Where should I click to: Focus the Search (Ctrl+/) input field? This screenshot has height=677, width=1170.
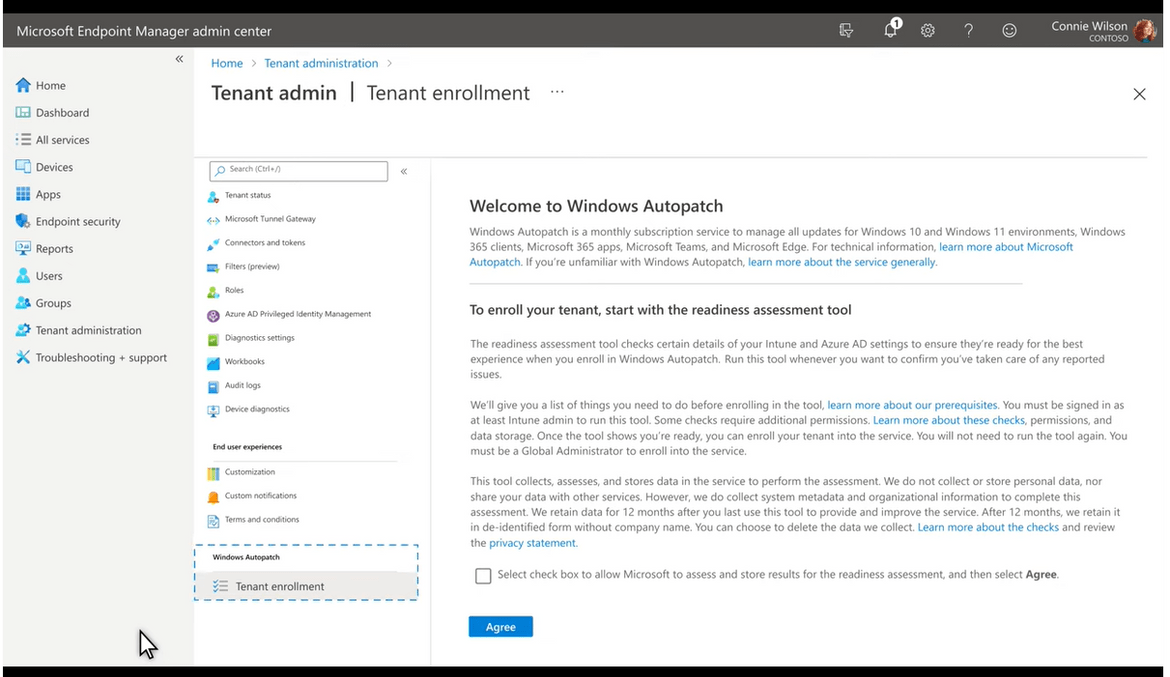pos(298,170)
